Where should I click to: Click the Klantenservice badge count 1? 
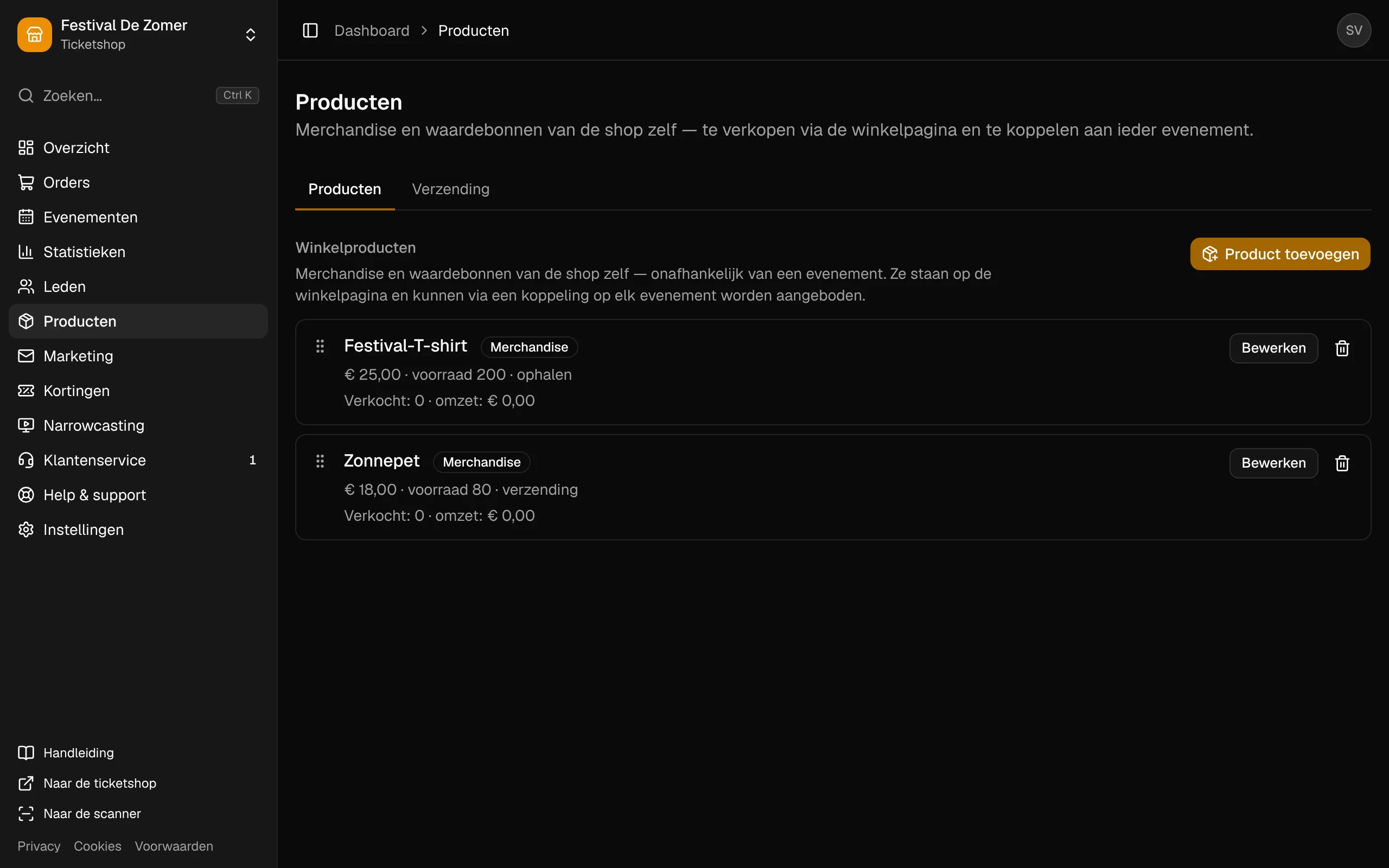point(252,461)
